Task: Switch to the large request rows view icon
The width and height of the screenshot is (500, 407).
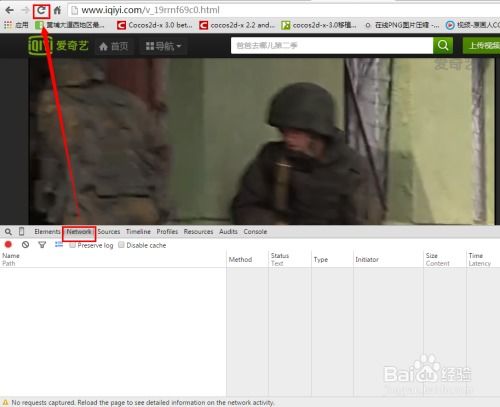Action: coord(59,245)
